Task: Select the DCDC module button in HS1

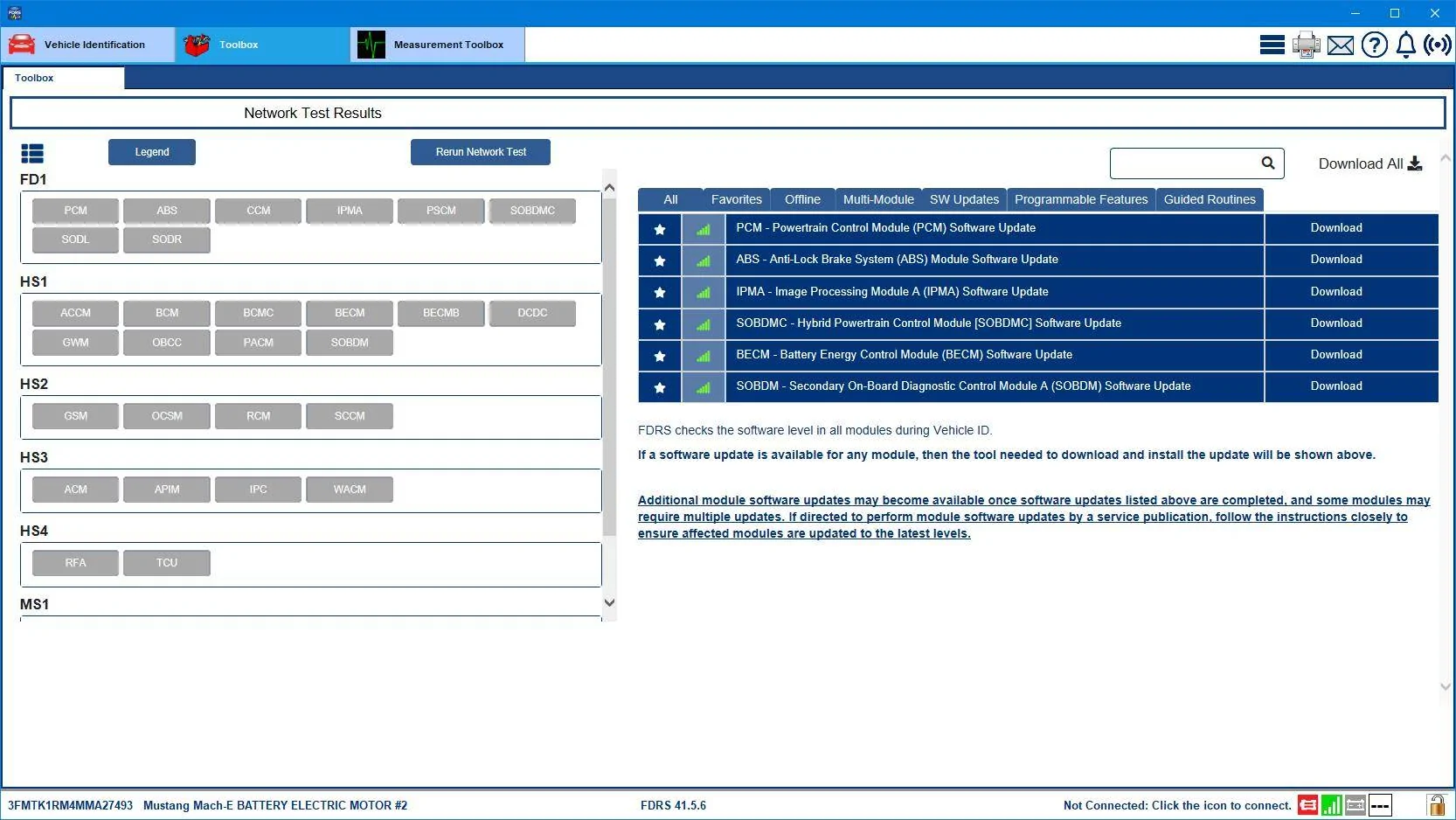Action: (x=532, y=313)
